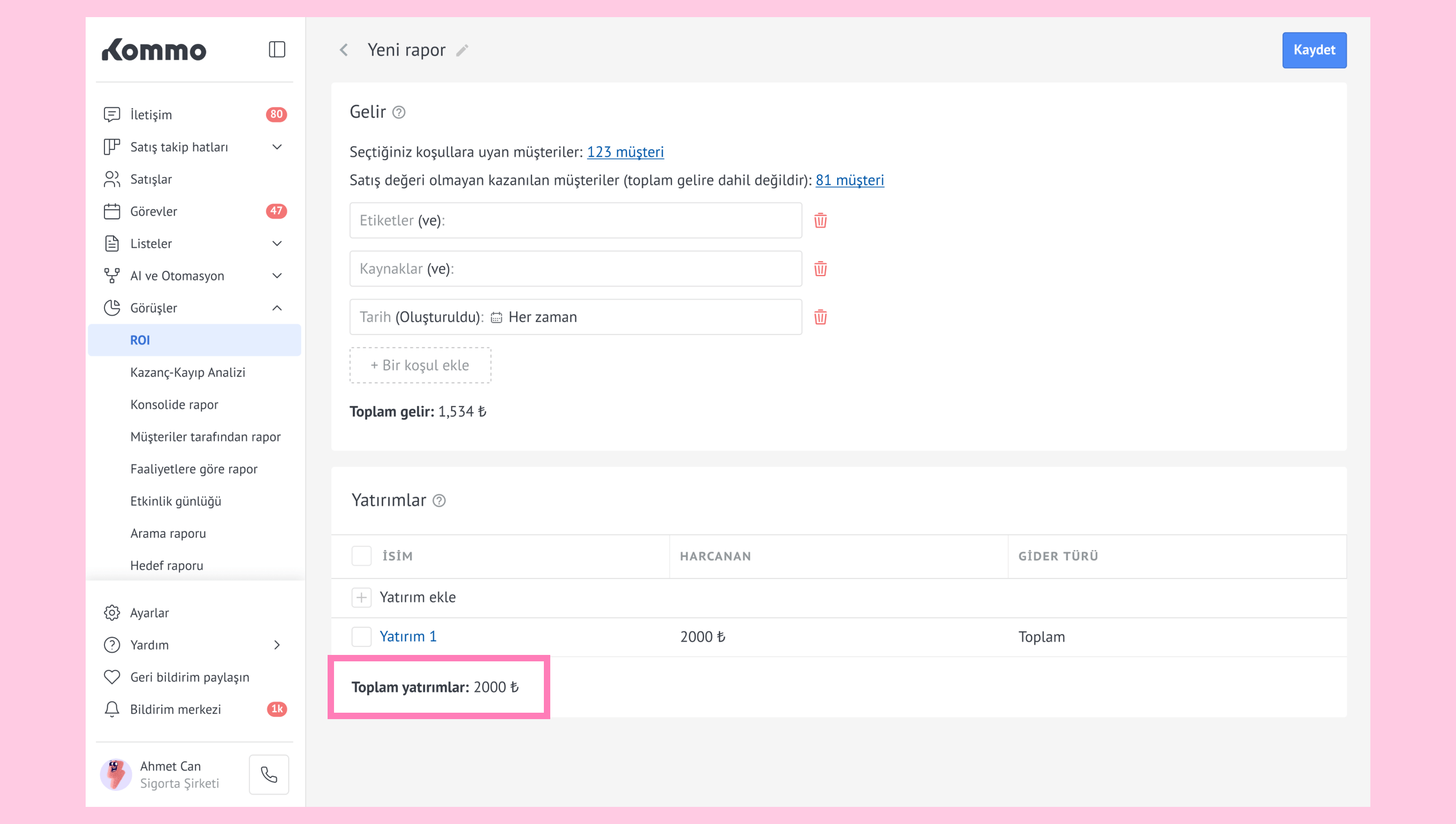
Task: Go back with the left arrow icon
Action: pyautogui.click(x=344, y=50)
